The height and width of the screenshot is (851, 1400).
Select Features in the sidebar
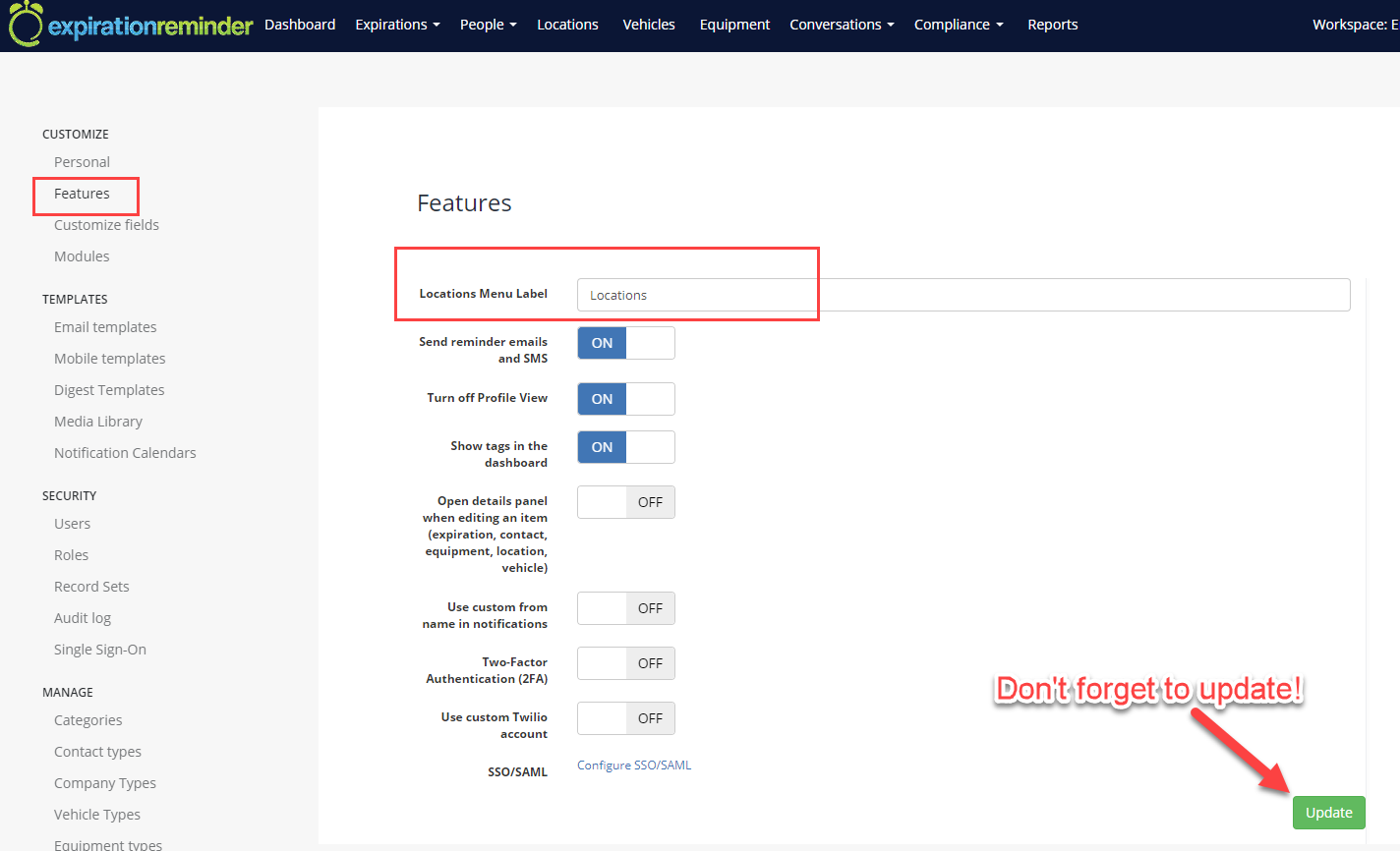click(x=82, y=194)
